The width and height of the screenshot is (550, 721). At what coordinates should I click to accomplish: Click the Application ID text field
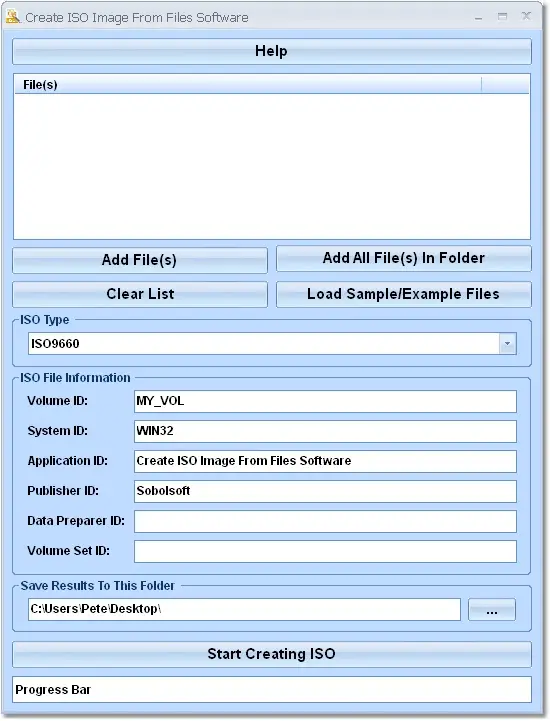(325, 461)
